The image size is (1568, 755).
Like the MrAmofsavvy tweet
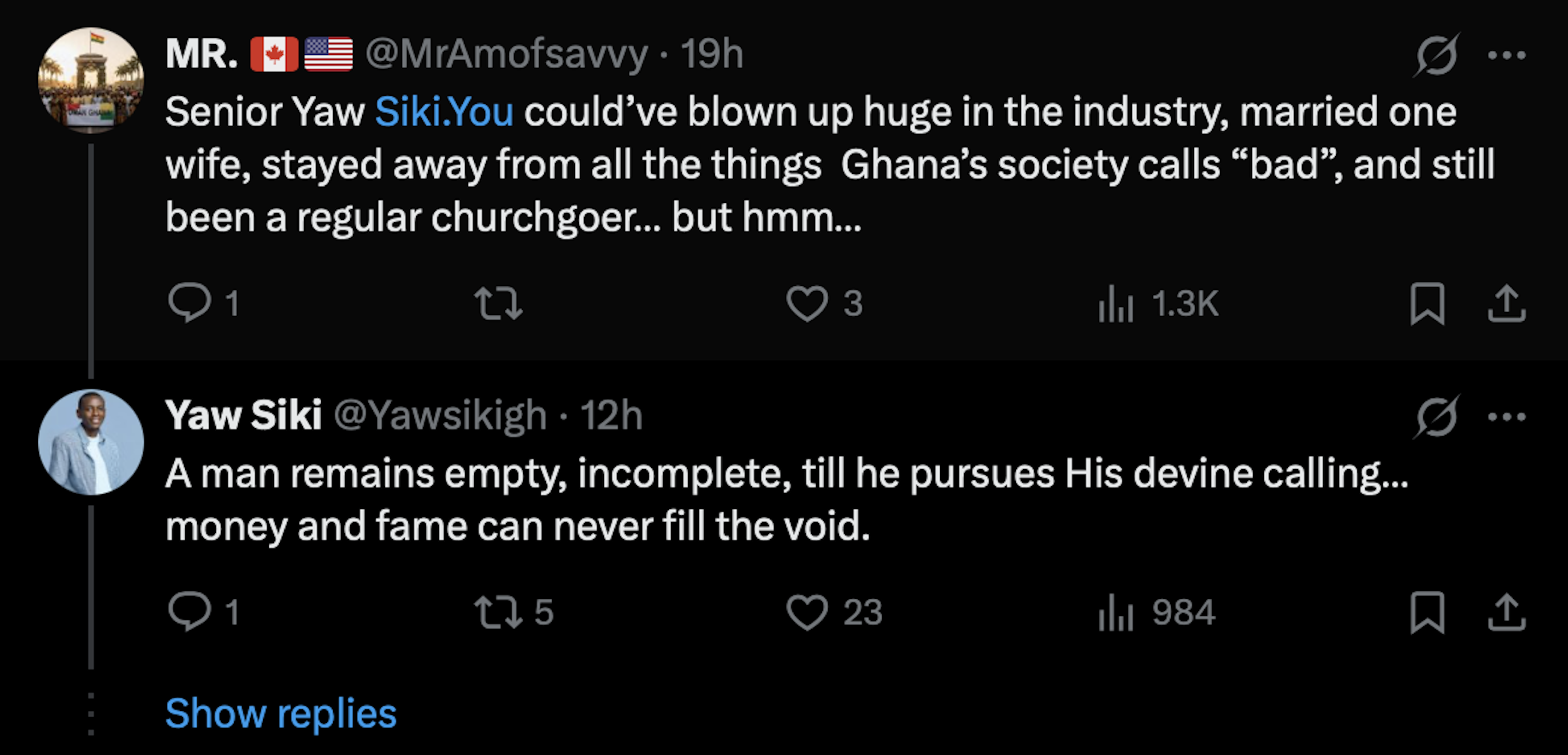807,303
